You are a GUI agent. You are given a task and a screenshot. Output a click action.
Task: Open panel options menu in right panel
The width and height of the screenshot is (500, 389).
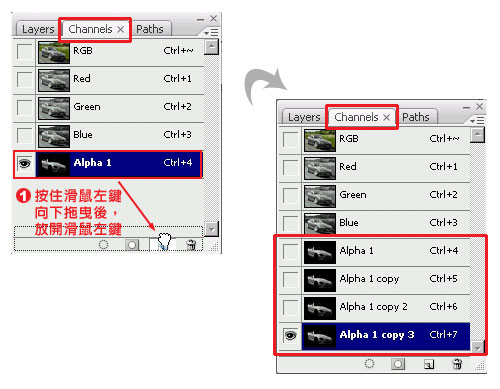(477, 121)
